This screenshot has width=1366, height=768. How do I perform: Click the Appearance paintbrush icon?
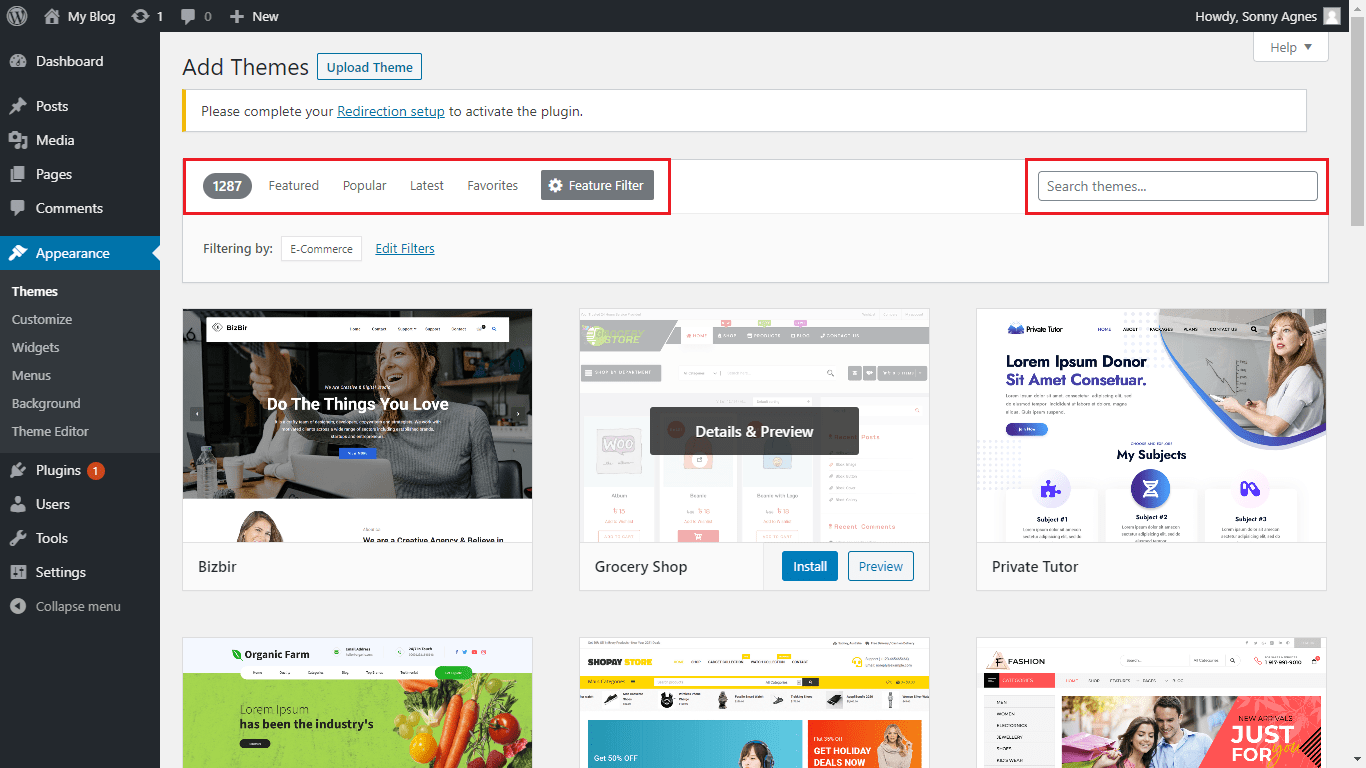[x=18, y=253]
